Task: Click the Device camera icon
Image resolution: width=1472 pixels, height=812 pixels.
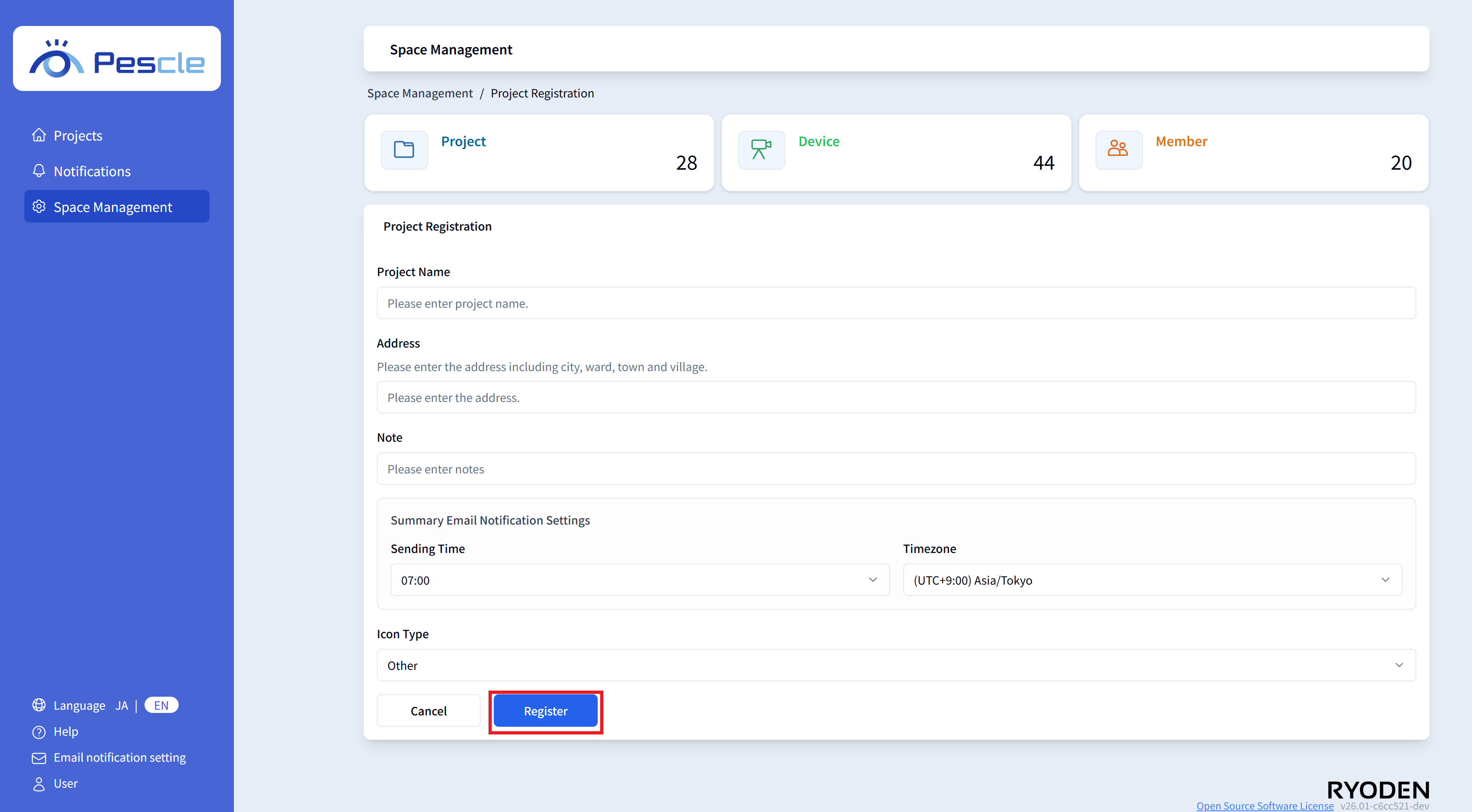Action: pos(761,150)
